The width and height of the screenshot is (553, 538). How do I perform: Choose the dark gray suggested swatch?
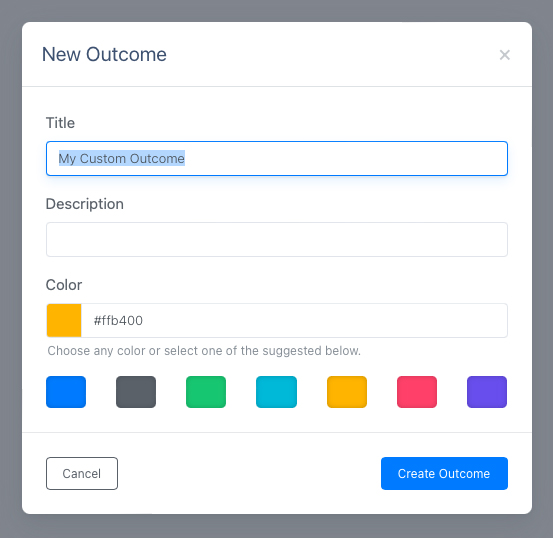pyautogui.click(x=136, y=392)
